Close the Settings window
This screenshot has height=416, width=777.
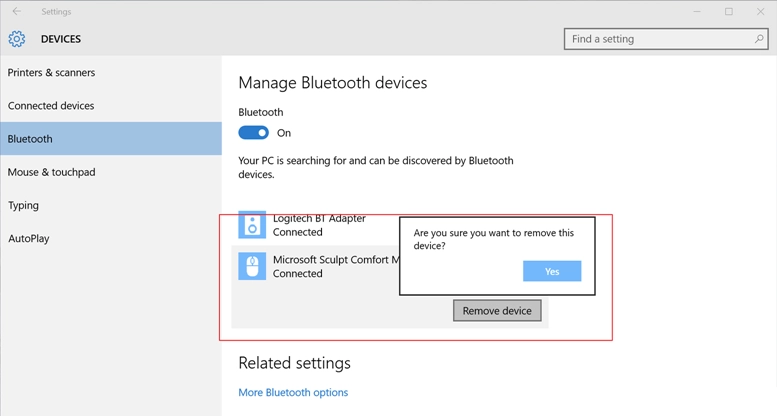(x=760, y=11)
